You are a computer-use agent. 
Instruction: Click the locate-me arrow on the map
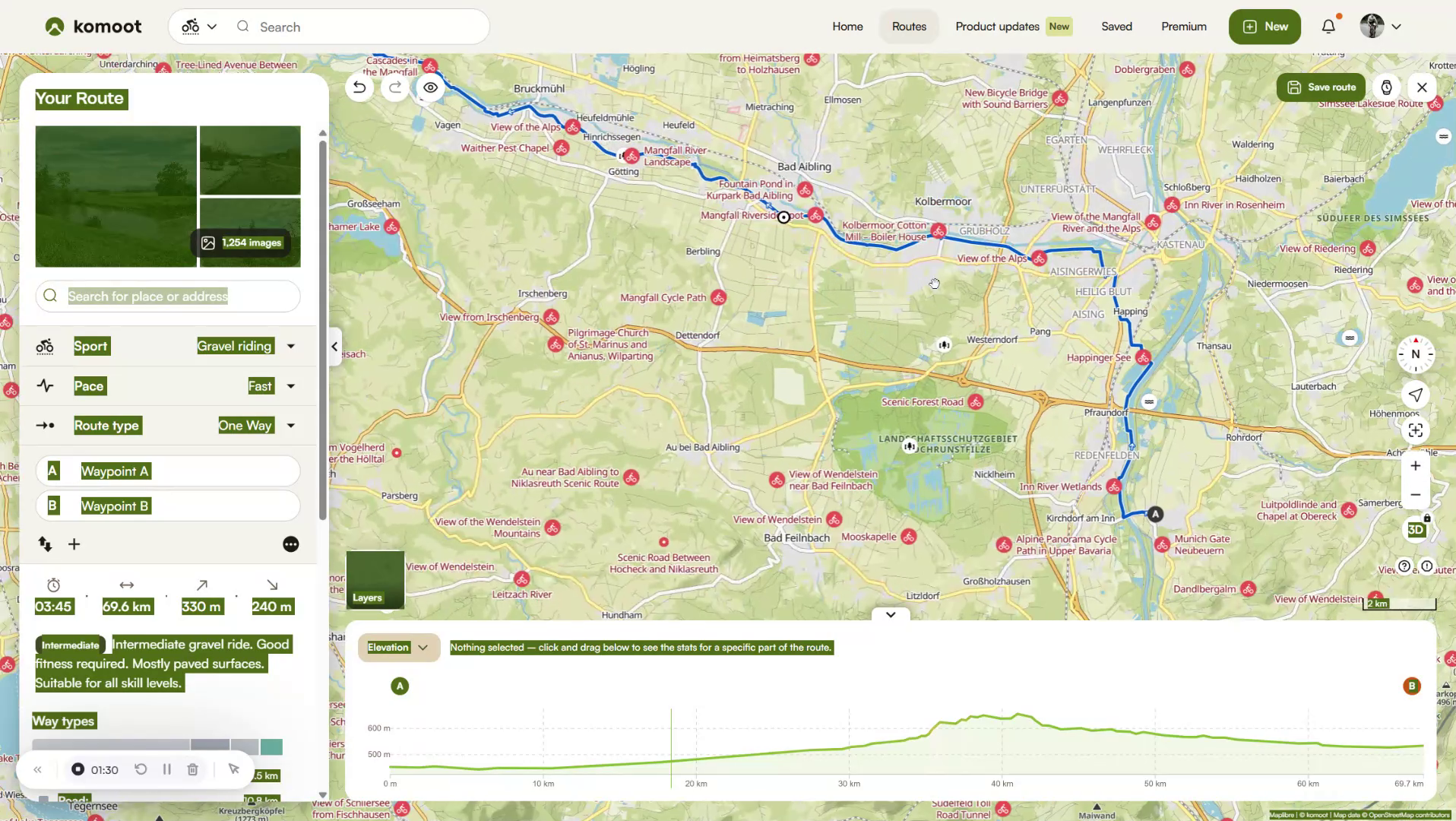(1414, 395)
